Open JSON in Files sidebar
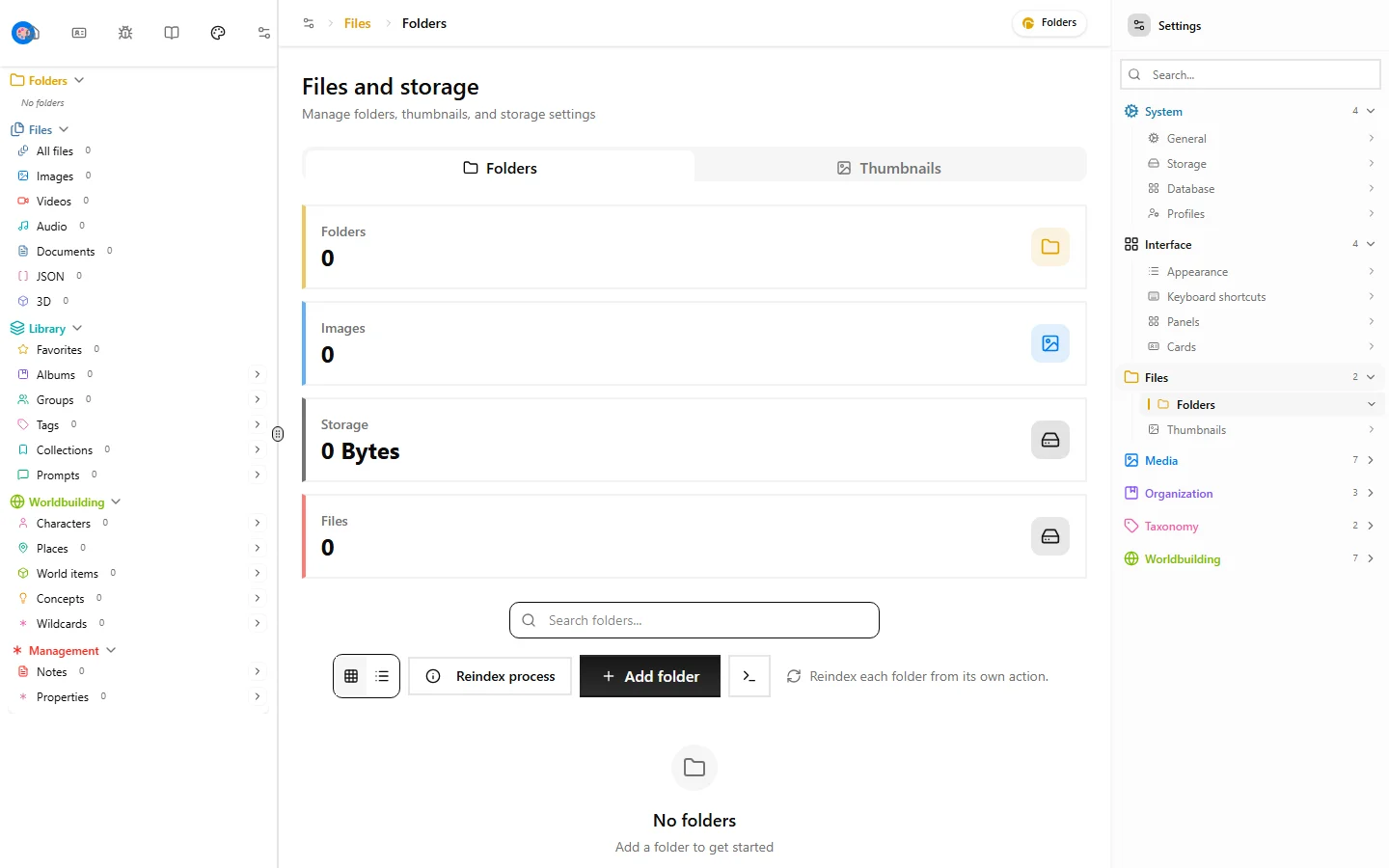1389x868 pixels. [50, 277]
